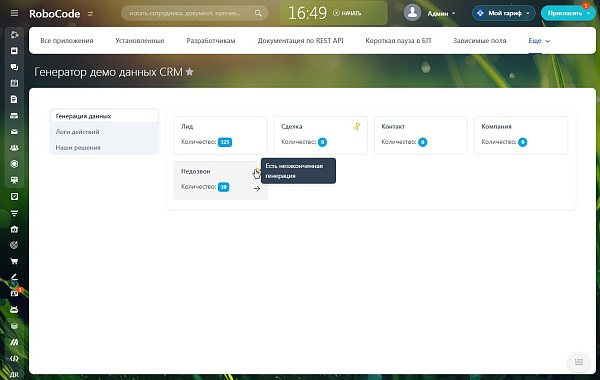
Task: Open the drive storage sidebar icon
Action: click(14, 116)
